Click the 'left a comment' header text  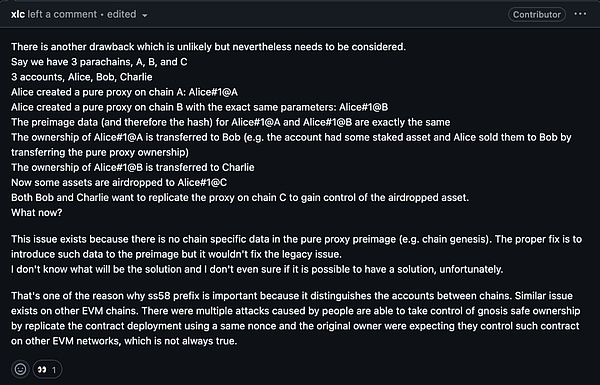[62, 15]
